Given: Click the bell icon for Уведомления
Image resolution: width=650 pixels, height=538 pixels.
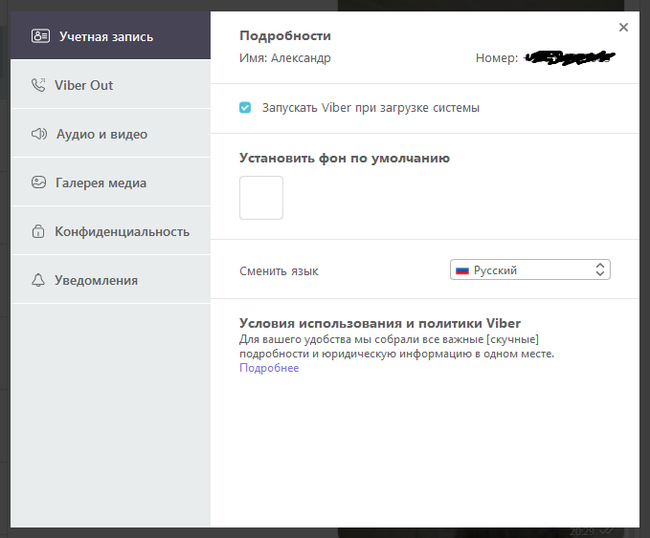Looking at the screenshot, I should 39,281.
